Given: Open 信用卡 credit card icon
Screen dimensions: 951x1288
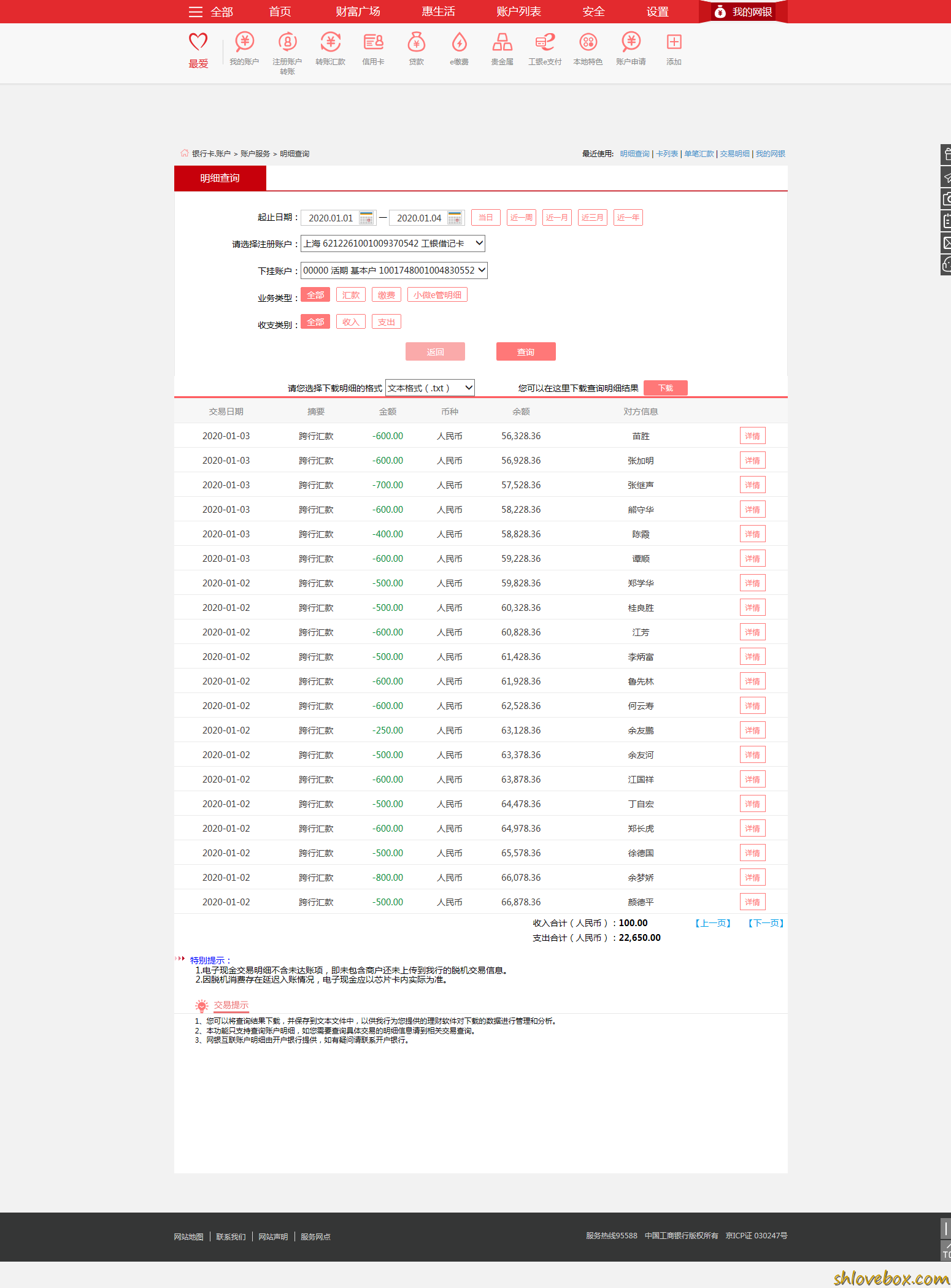Looking at the screenshot, I should [x=373, y=42].
